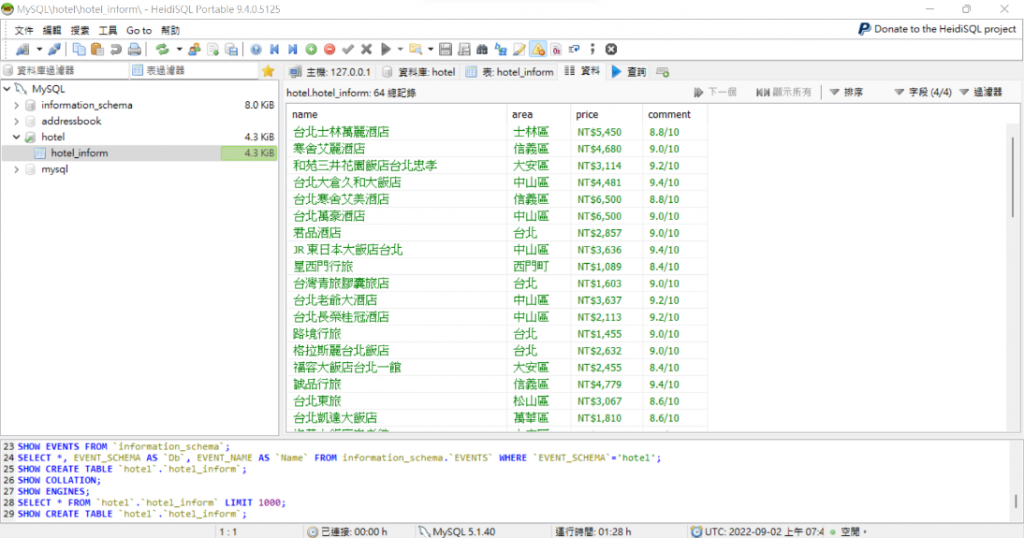The height and width of the screenshot is (538, 1024).
Task: Click the round stop X icon
Action: [611, 50]
